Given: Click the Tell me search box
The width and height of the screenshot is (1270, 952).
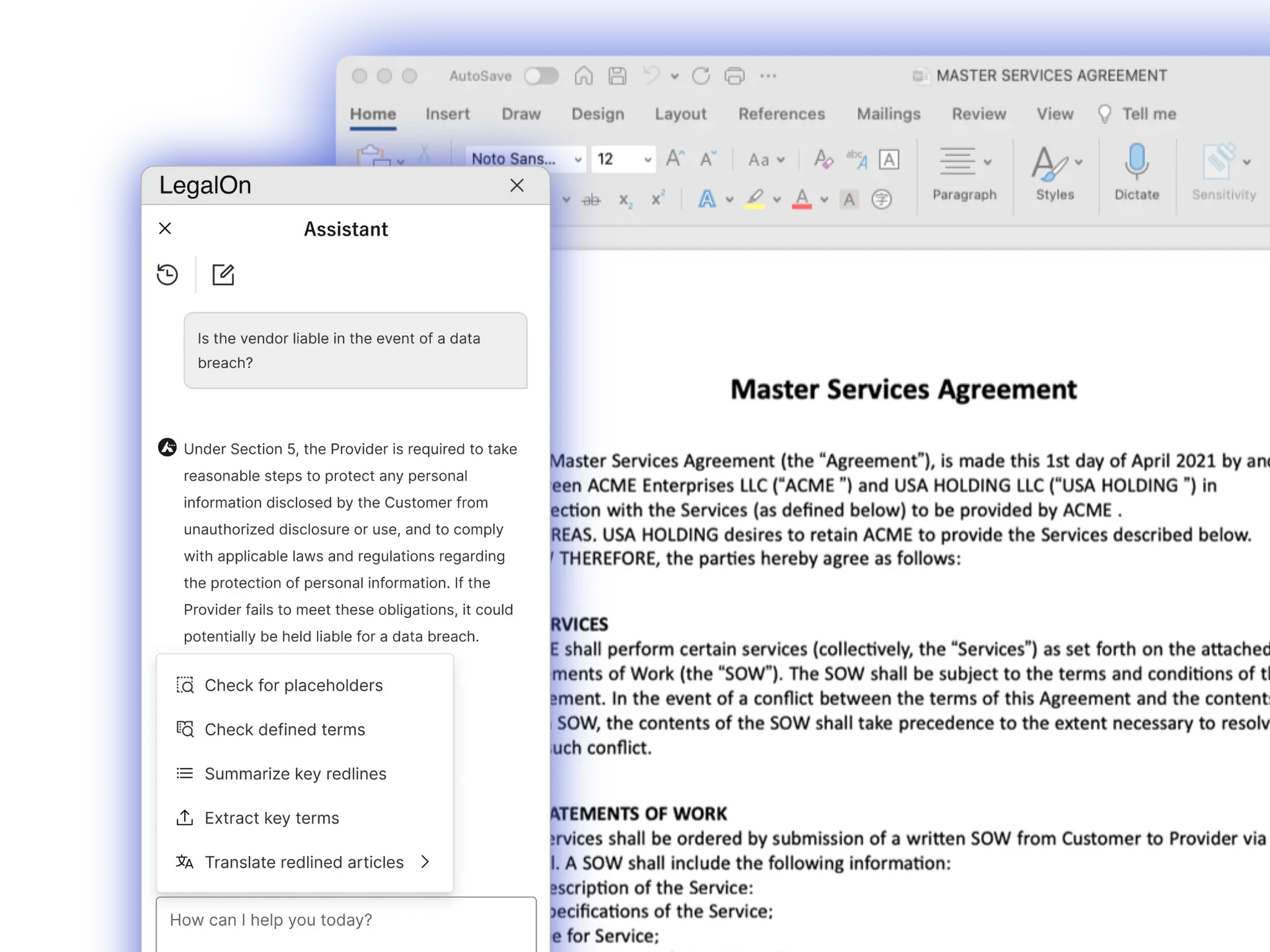Looking at the screenshot, I should tap(1137, 114).
